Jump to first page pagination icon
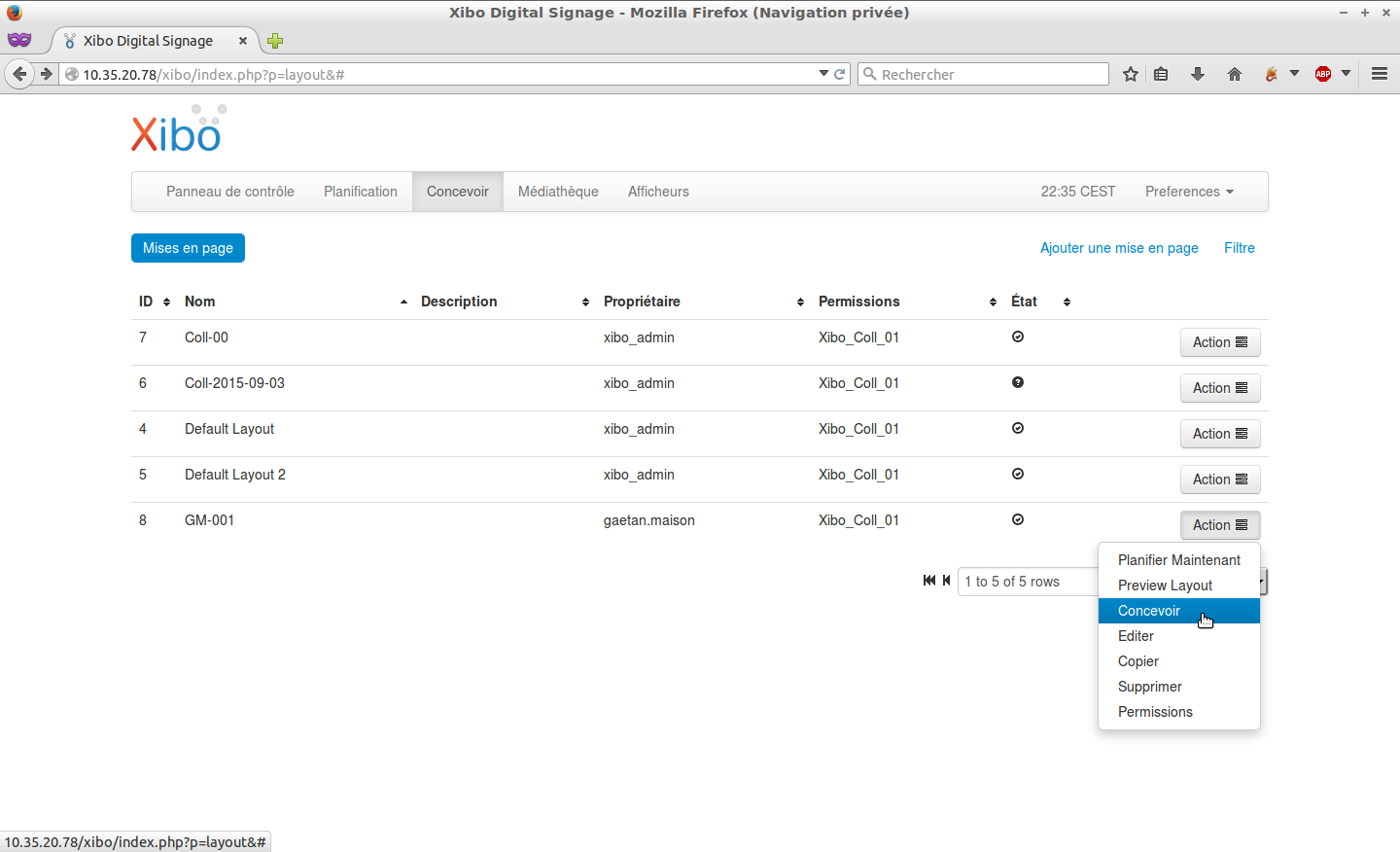The image size is (1400, 852). pos(928,581)
